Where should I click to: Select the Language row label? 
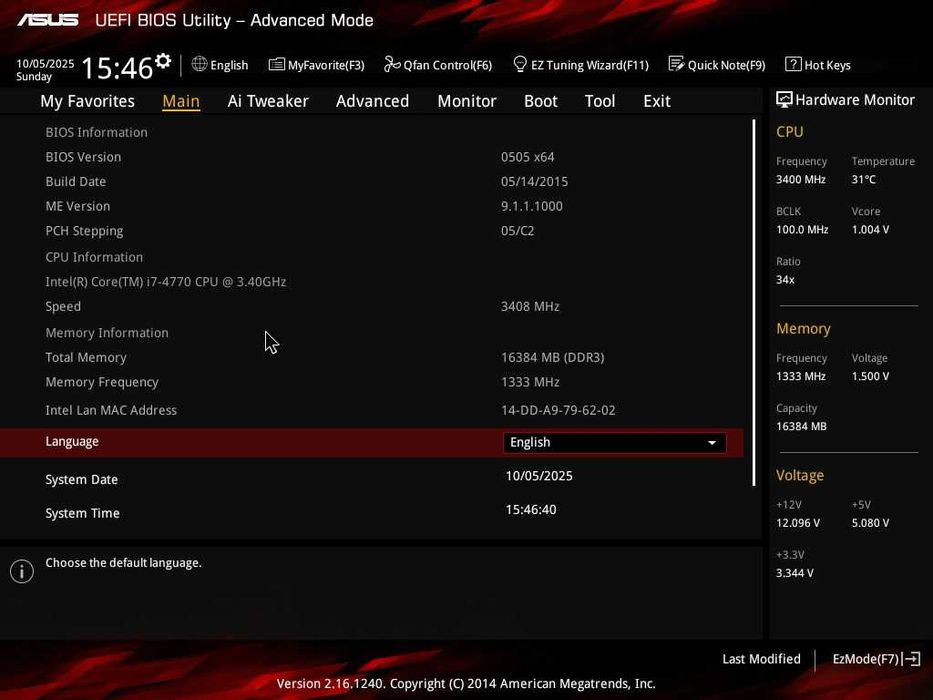72,442
